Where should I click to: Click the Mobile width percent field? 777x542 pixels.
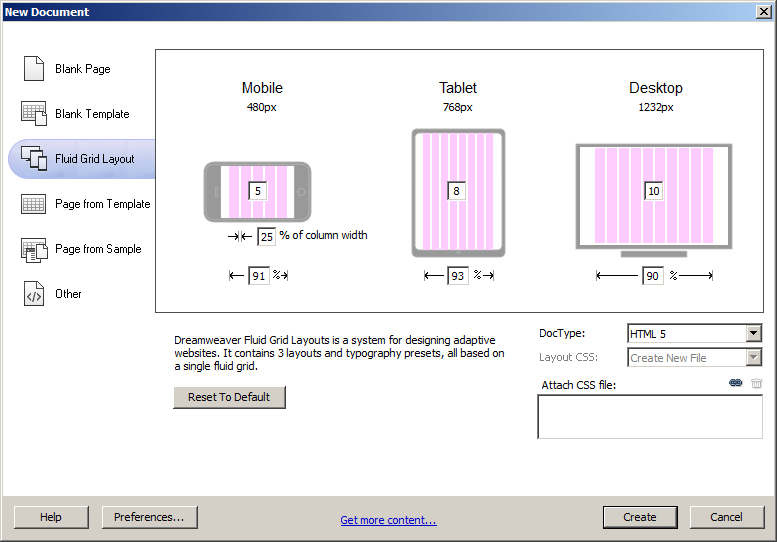click(259, 276)
